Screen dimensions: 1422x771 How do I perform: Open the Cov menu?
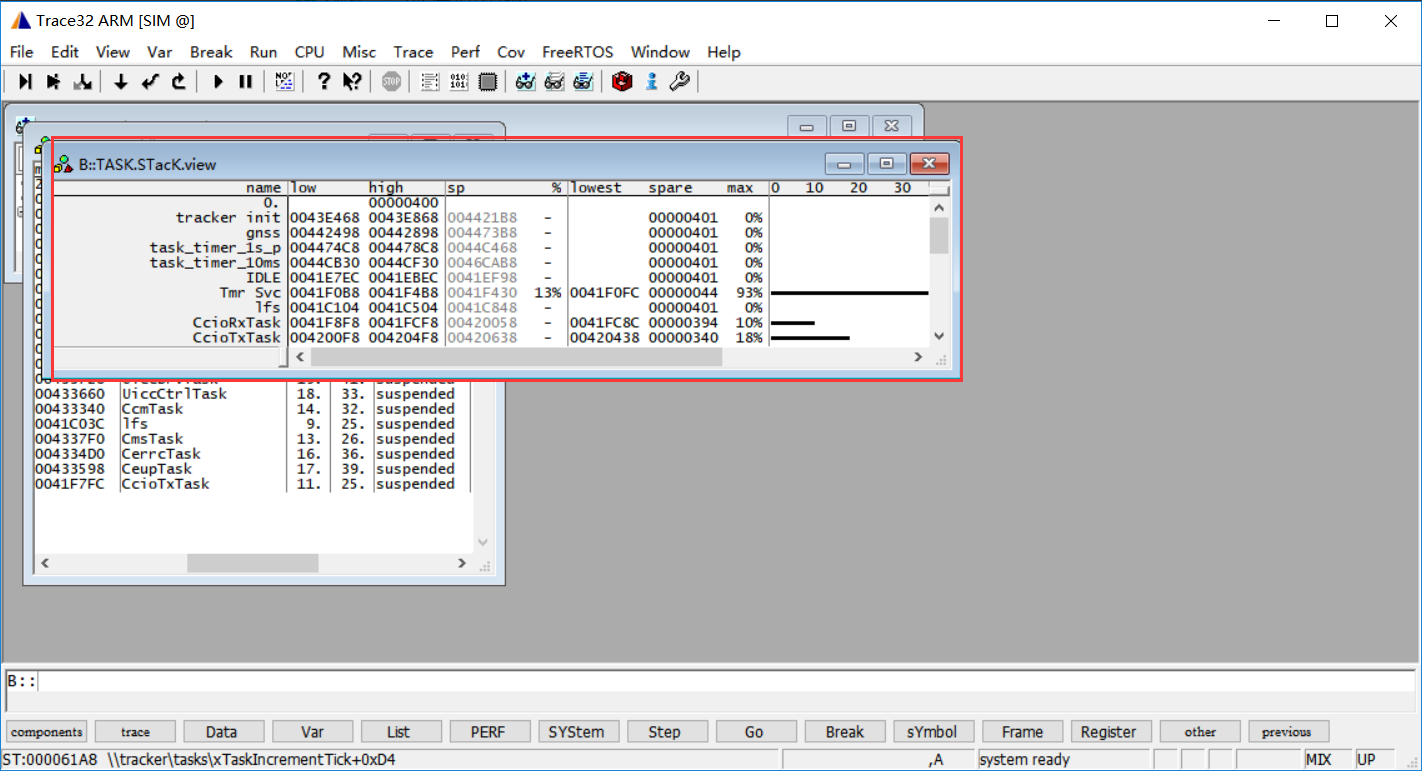point(511,52)
